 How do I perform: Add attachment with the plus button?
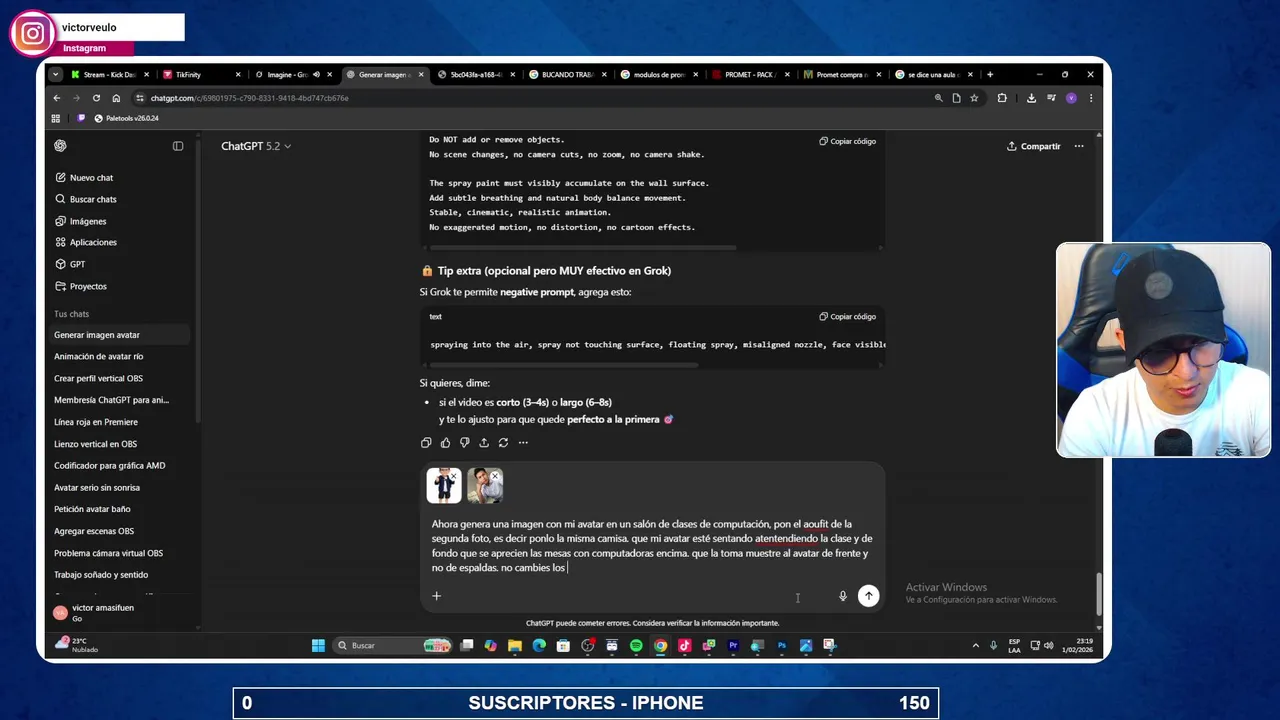point(436,596)
